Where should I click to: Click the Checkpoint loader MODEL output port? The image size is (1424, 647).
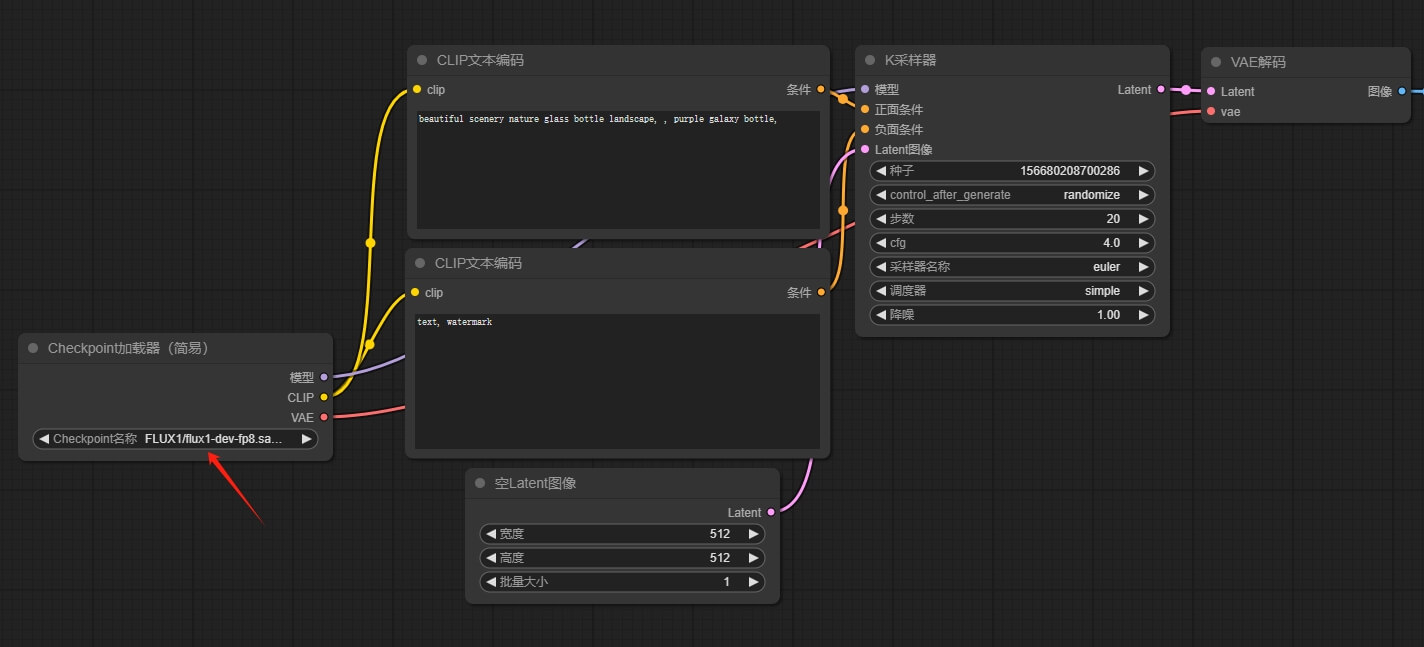tap(324, 377)
